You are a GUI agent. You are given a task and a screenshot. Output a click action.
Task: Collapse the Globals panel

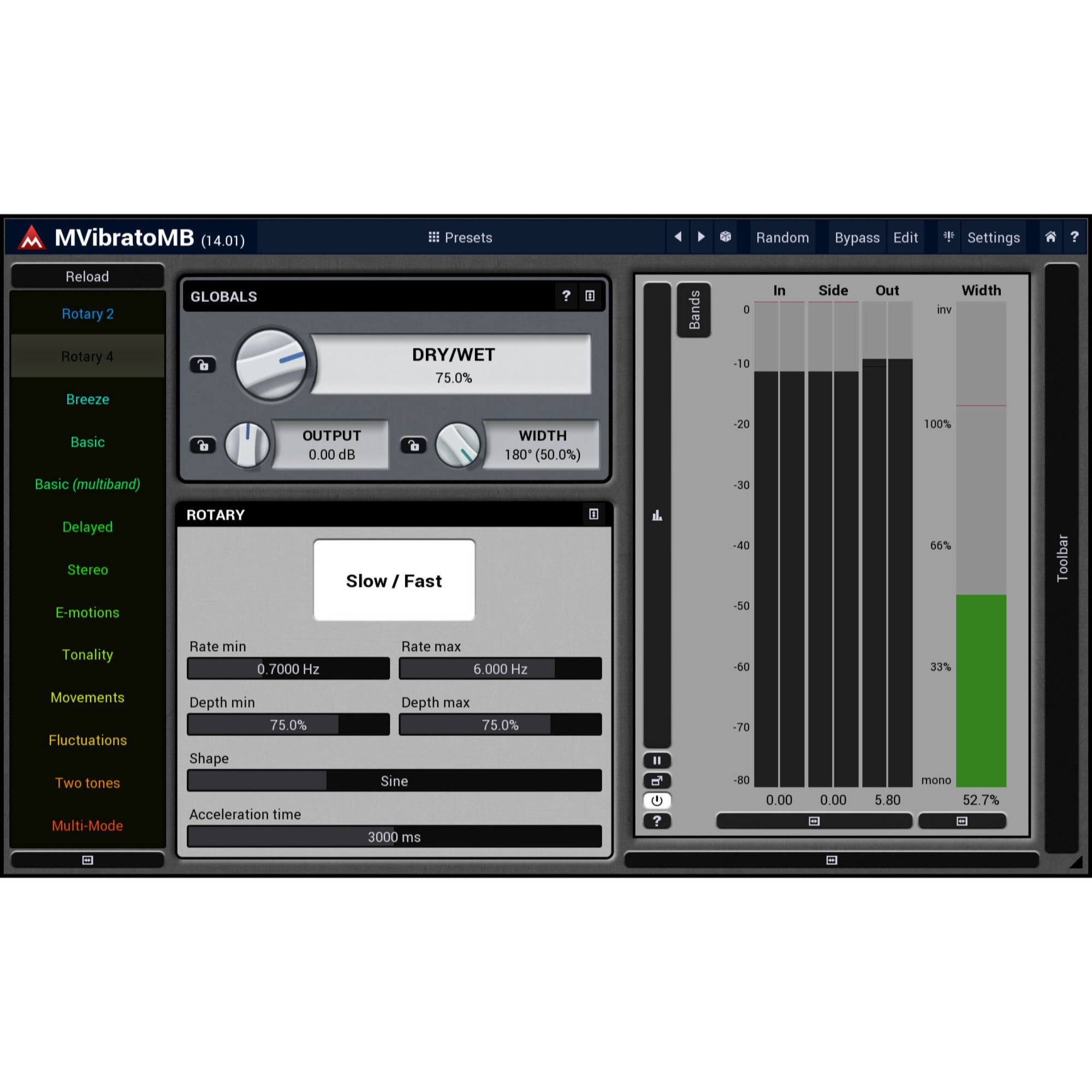[x=590, y=295]
